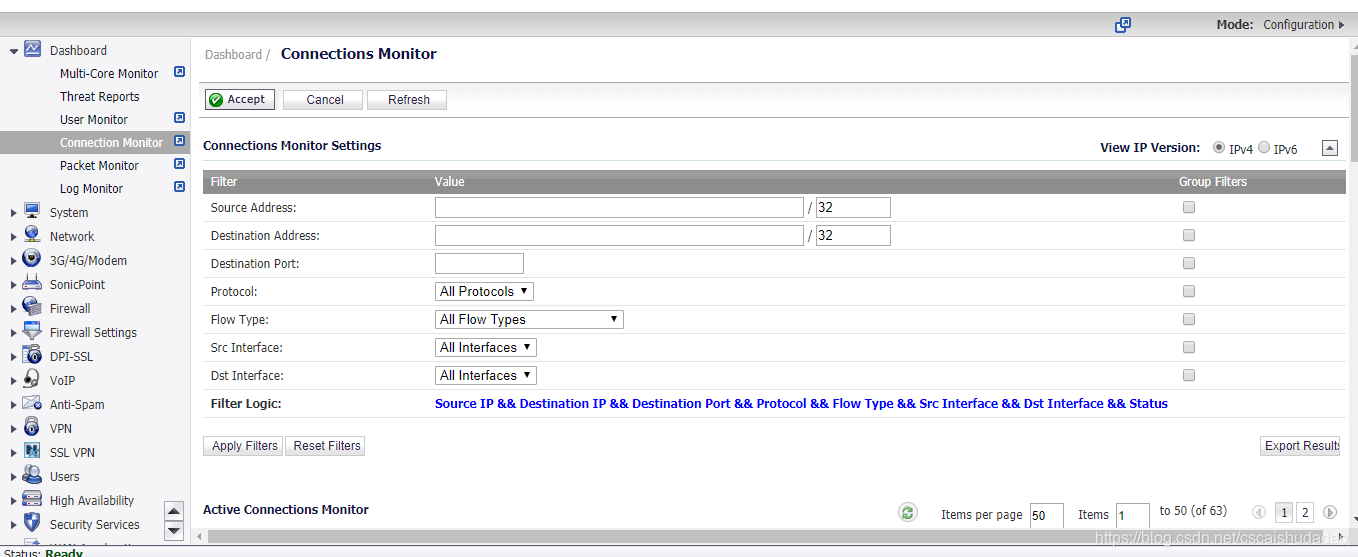This screenshot has width=1358, height=557.
Task: Open User Monitor page
Action: [94, 119]
